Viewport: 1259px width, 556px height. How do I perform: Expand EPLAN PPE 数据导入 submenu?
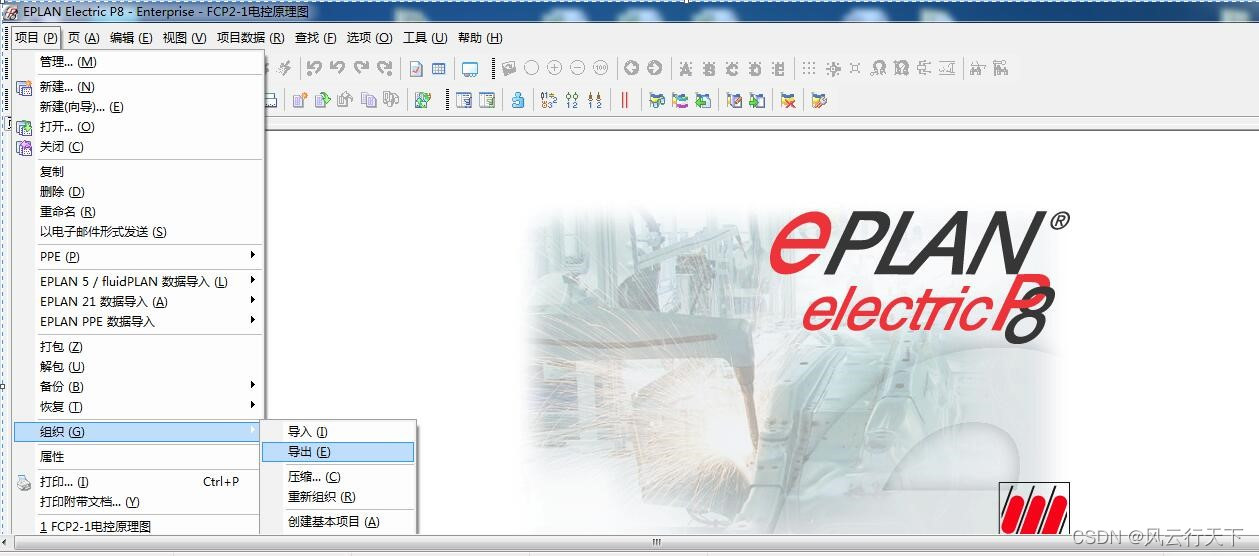coord(137,321)
